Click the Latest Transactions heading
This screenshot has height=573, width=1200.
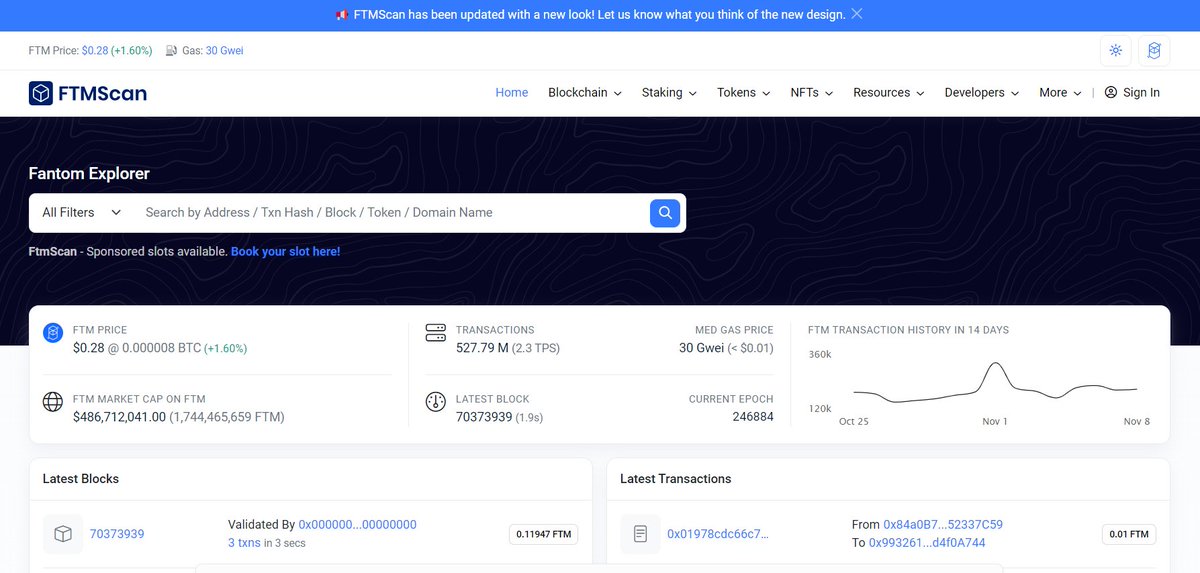pyautogui.click(x=676, y=479)
